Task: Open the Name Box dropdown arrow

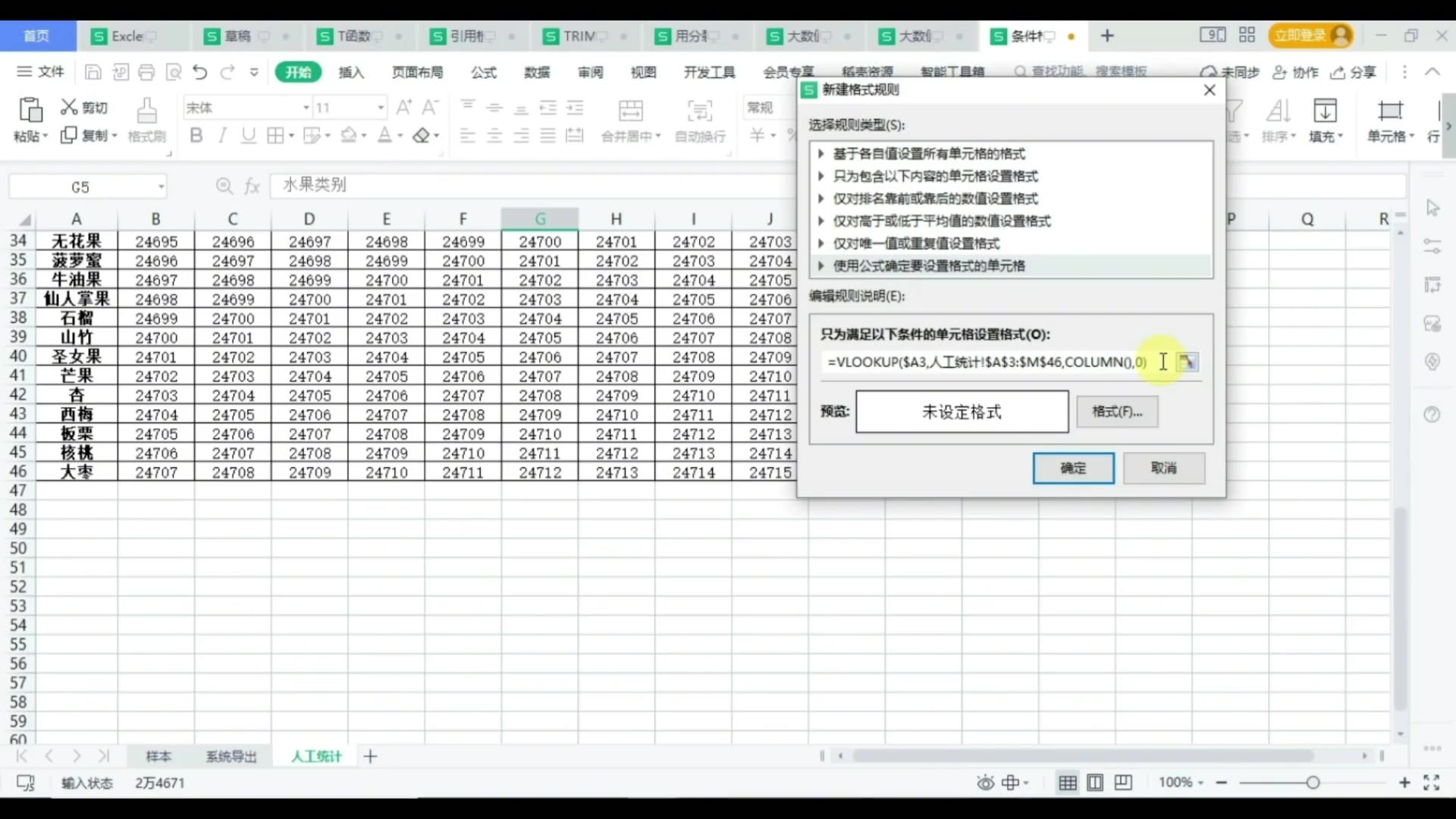Action: coord(161,187)
